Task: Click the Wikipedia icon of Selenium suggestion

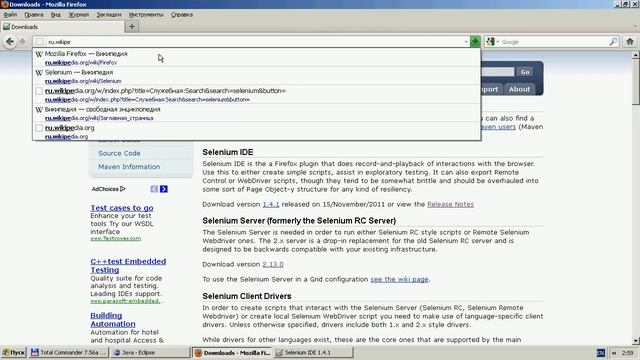Action: coord(39,73)
